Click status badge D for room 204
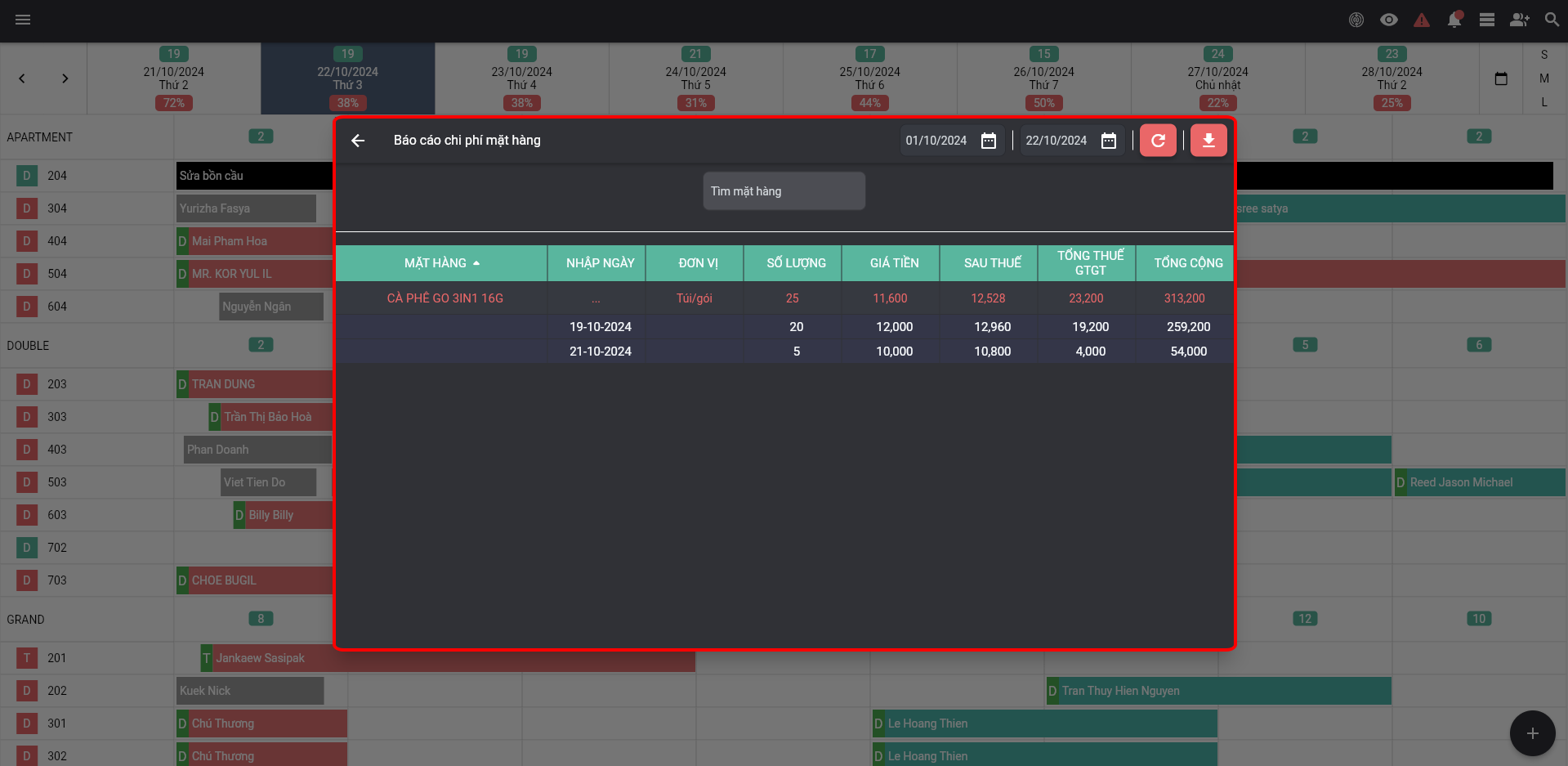1568x766 pixels. click(x=27, y=176)
